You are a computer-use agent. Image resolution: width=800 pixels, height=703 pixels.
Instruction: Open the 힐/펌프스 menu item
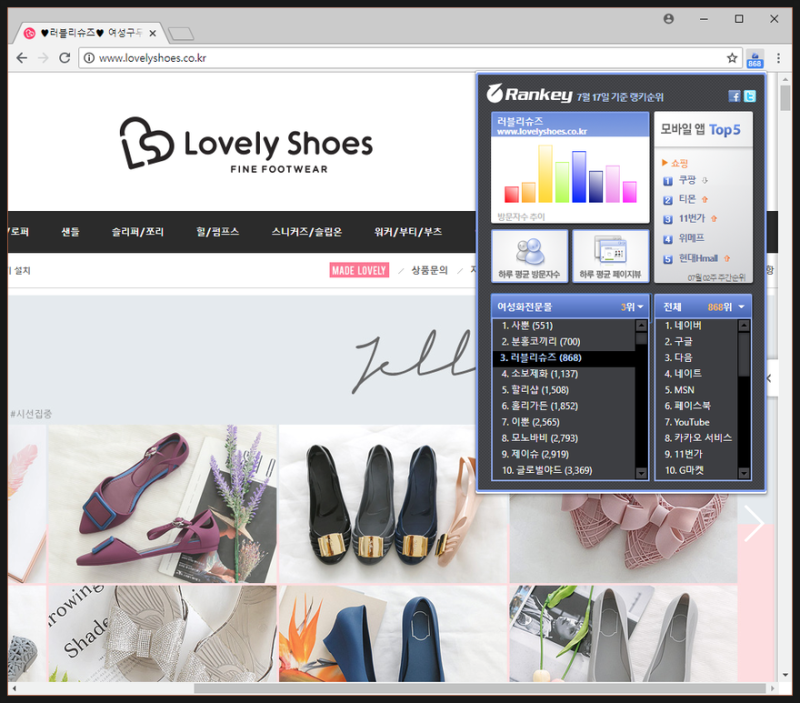point(218,232)
